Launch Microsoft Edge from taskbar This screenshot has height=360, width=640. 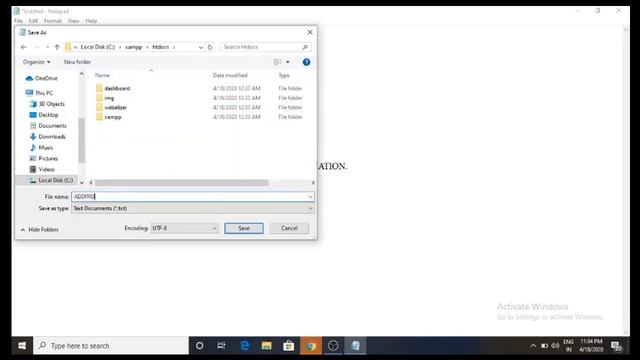pos(244,346)
